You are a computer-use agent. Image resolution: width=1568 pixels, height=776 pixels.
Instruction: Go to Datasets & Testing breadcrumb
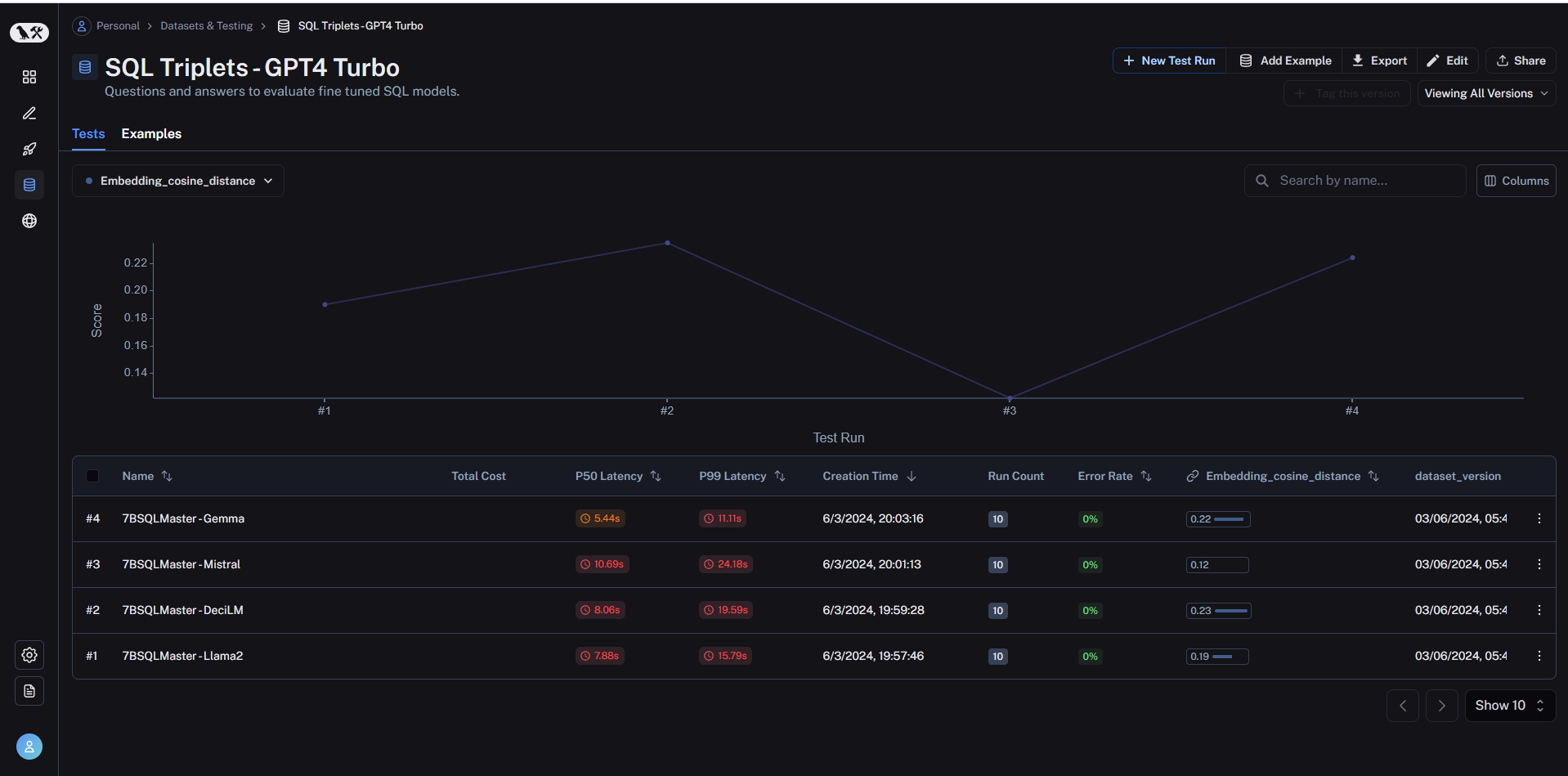[207, 26]
